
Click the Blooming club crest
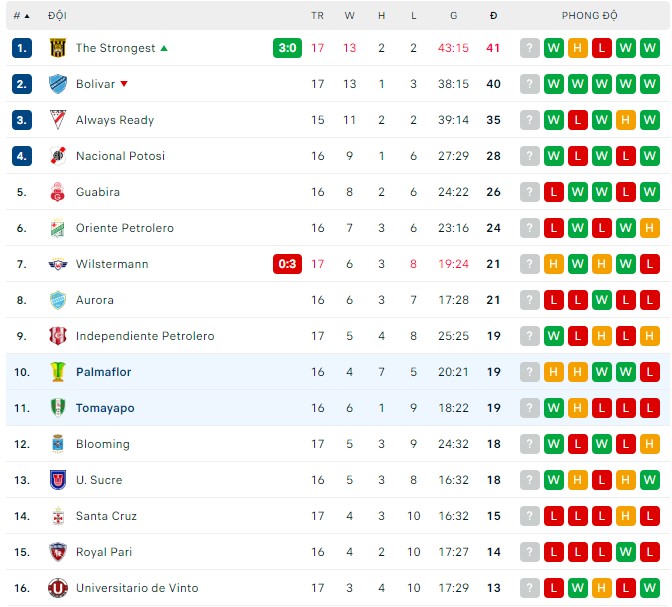(57, 444)
